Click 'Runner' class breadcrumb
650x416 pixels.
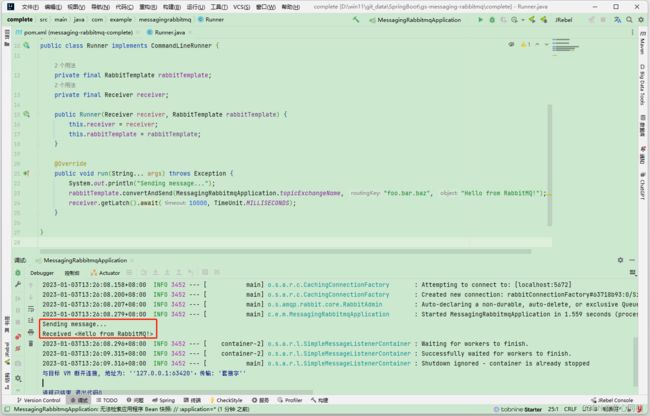pyautogui.click(x=211, y=19)
